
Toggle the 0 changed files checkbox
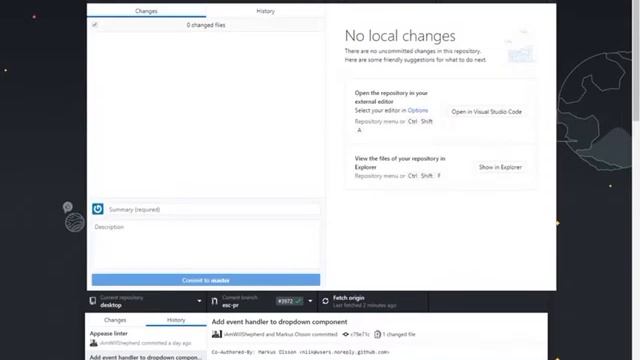tap(95, 25)
